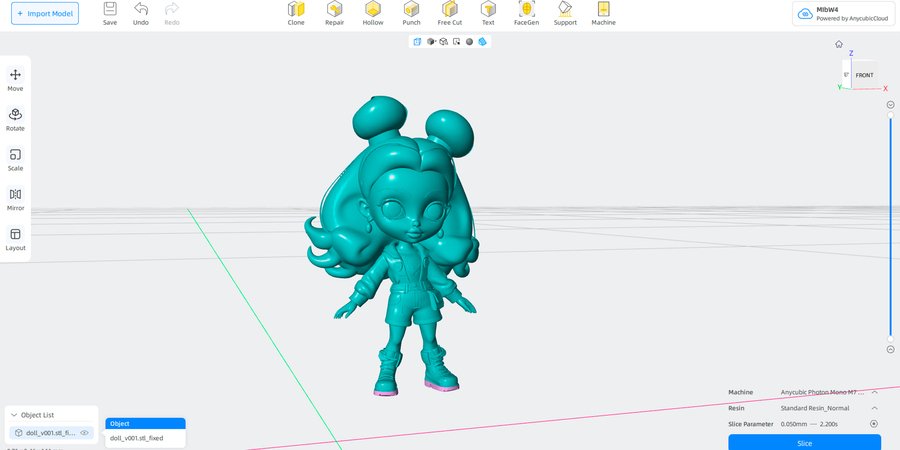This screenshot has height=450, width=900.
Task: Select the Mirror tool in sidebar
Action: pos(15,199)
